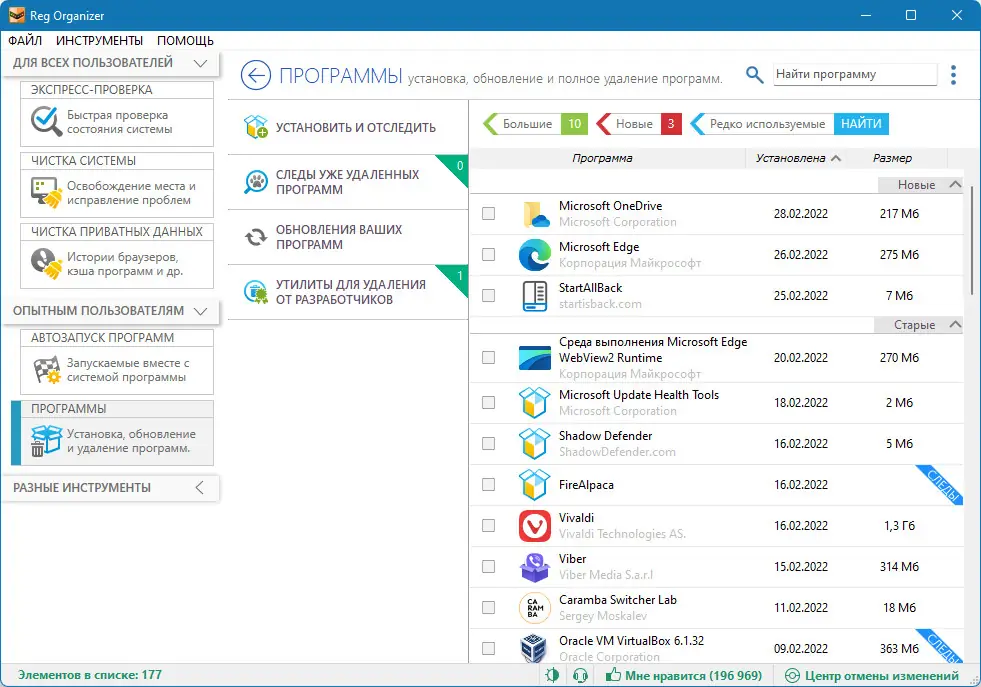
Task: Expand the РАЗНЫЕ ИНСТРУМЕНТЫ section
Action: click(200, 487)
